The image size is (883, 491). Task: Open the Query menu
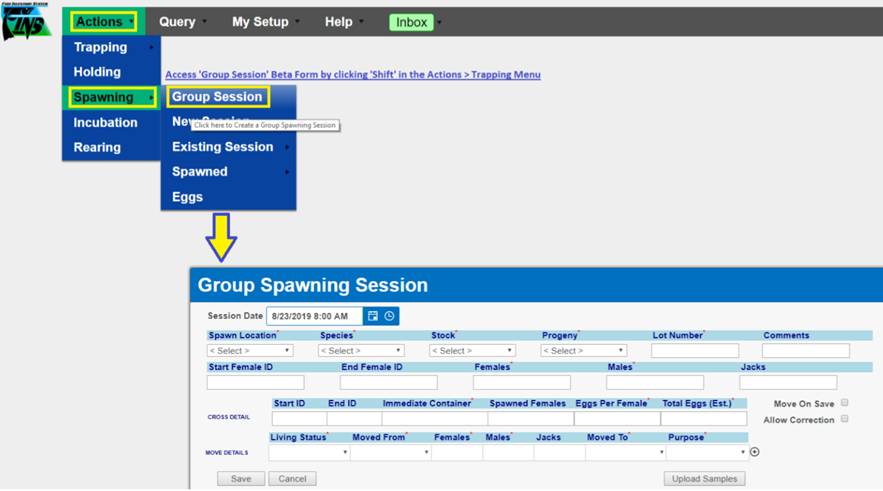coord(178,21)
